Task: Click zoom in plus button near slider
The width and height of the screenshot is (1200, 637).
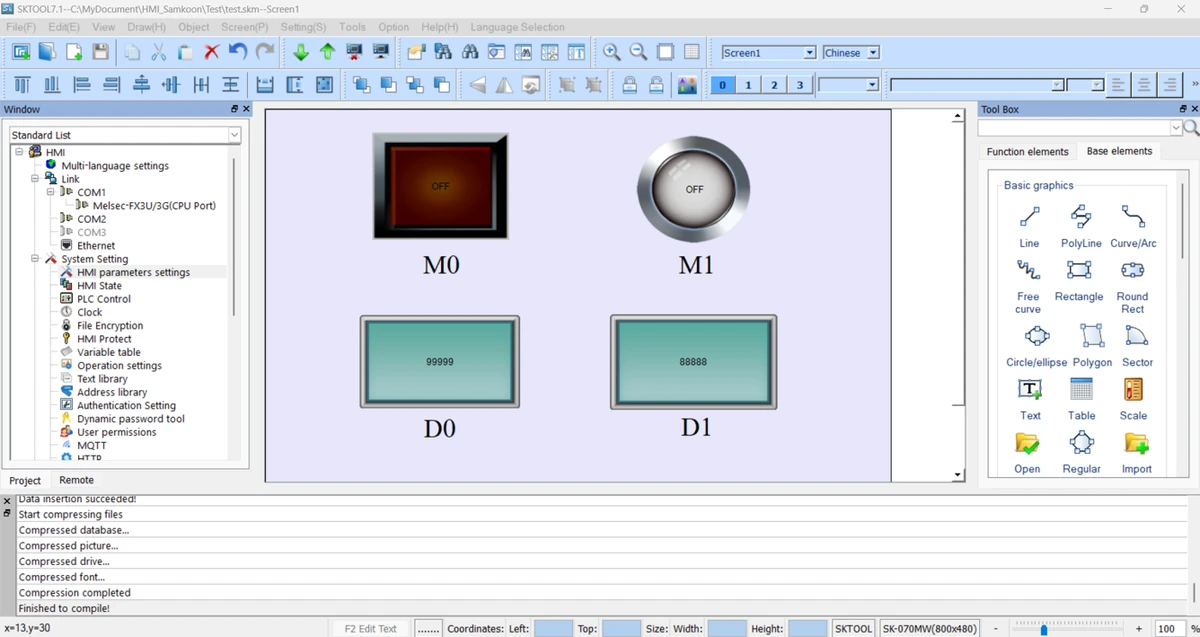Action: (1139, 628)
